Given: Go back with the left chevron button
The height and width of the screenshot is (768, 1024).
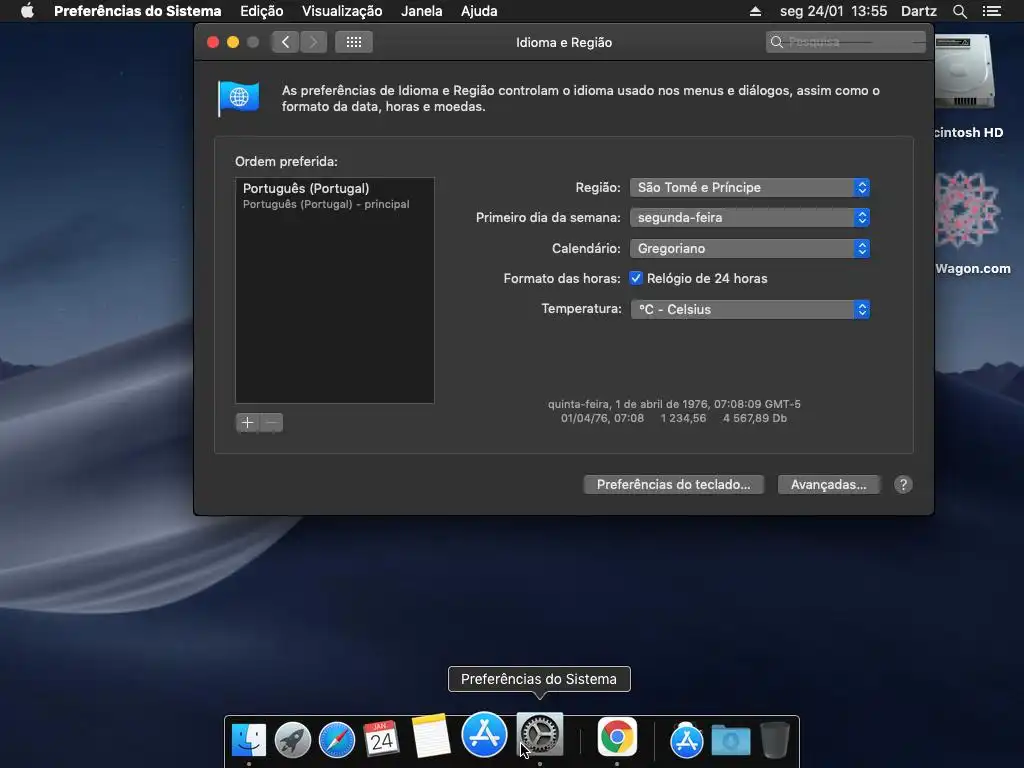Looking at the screenshot, I should 285,42.
